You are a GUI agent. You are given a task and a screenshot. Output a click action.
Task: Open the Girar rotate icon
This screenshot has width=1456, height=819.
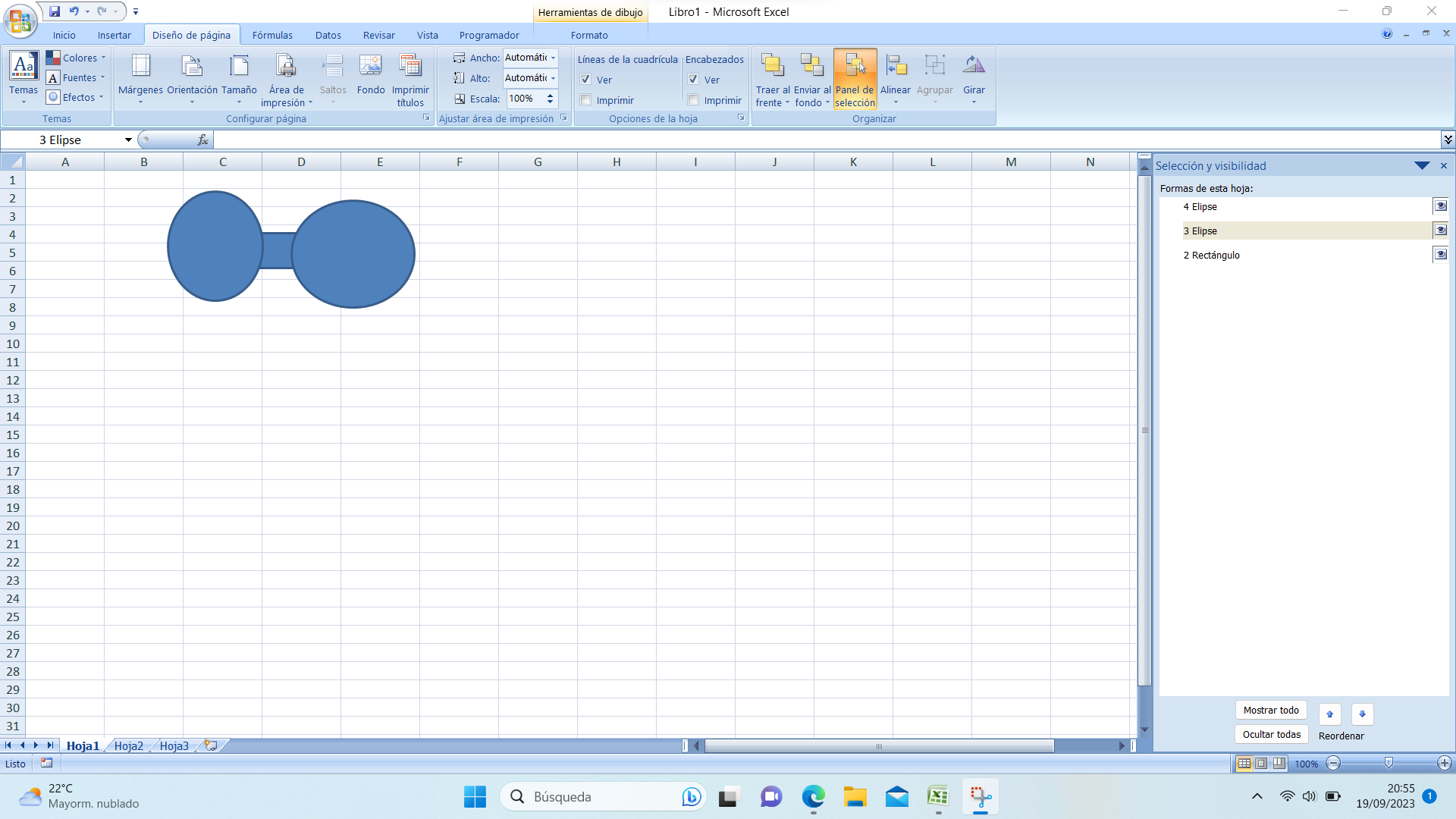click(x=974, y=67)
